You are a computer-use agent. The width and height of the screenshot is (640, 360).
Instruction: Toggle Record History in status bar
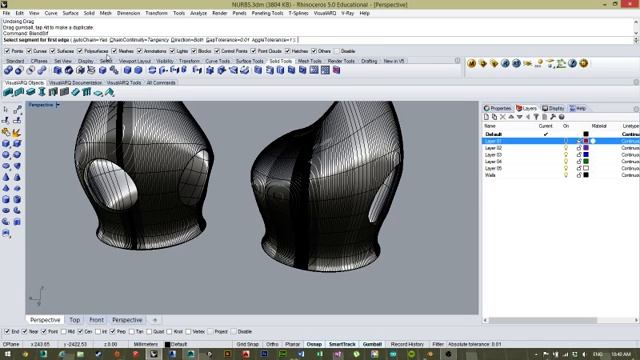407,344
